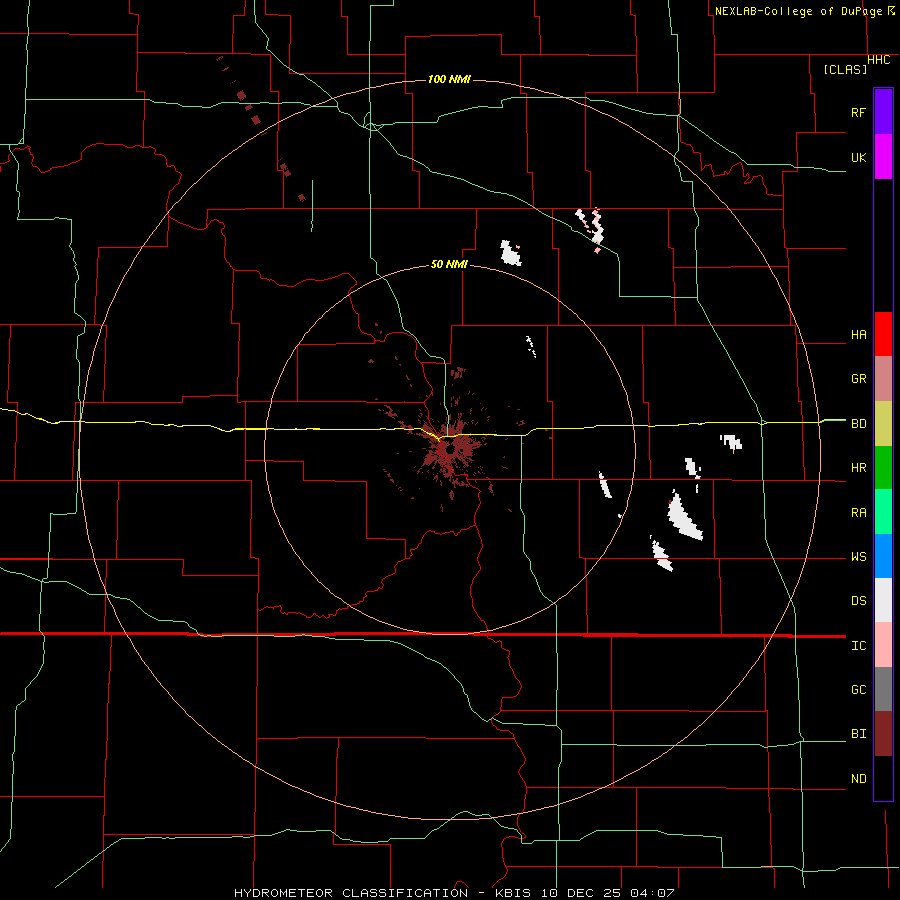Click the '50 NMI' range ring label
Viewport: 900px width, 900px height.
click(449, 264)
